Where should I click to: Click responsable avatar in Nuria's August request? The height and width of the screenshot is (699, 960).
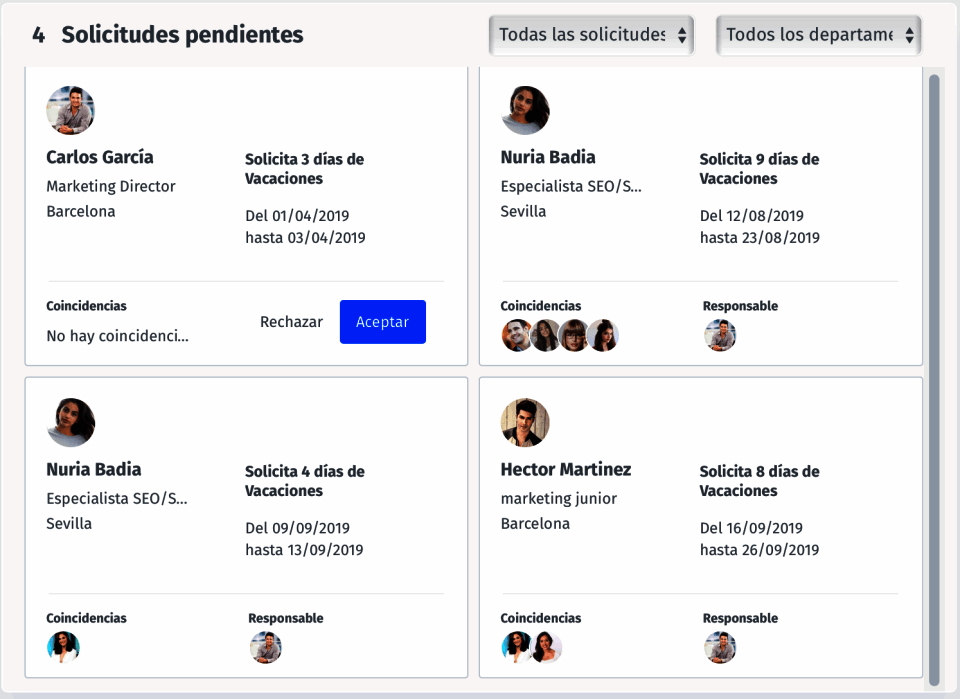(720, 336)
